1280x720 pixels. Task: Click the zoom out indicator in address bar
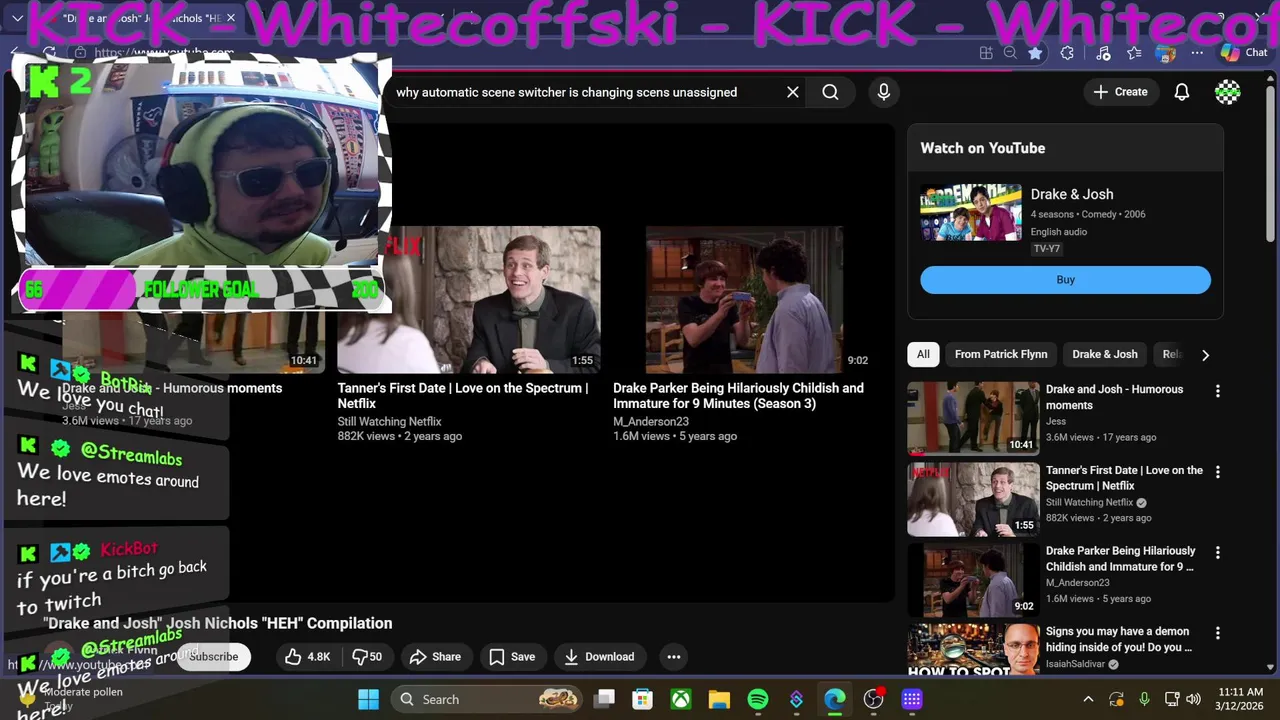(x=1010, y=53)
